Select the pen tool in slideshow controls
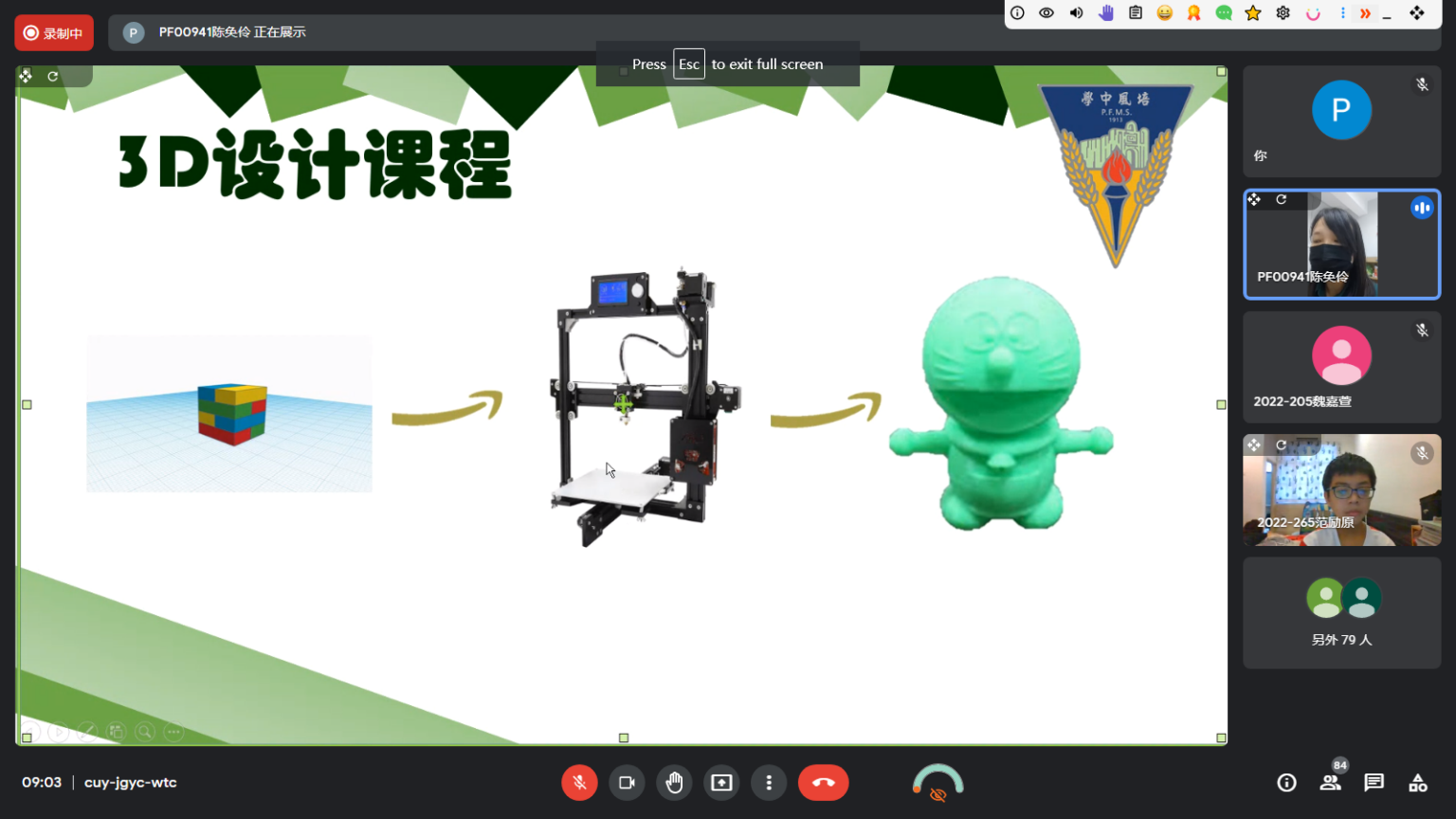This screenshot has height=819, width=1456. [87, 732]
